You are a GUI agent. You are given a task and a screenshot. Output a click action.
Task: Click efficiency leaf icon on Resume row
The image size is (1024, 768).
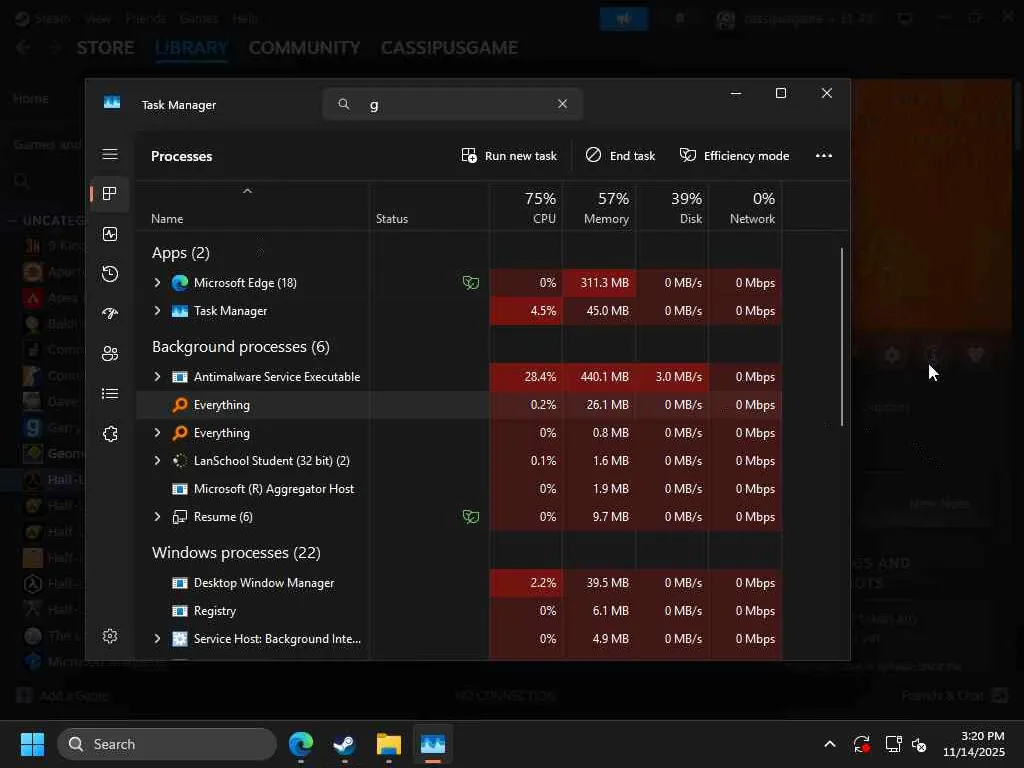click(471, 517)
